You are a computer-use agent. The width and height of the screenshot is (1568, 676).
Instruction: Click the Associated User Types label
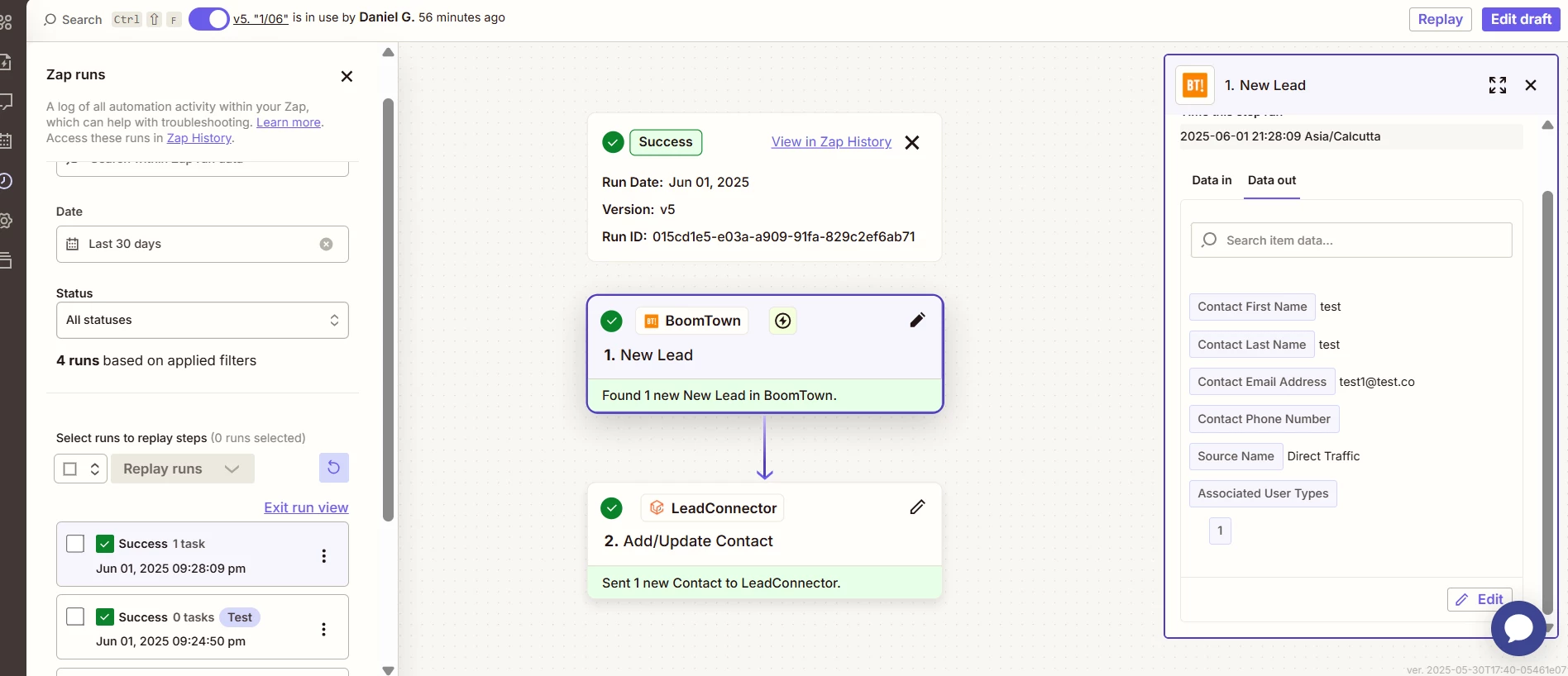coord(1263,493)
